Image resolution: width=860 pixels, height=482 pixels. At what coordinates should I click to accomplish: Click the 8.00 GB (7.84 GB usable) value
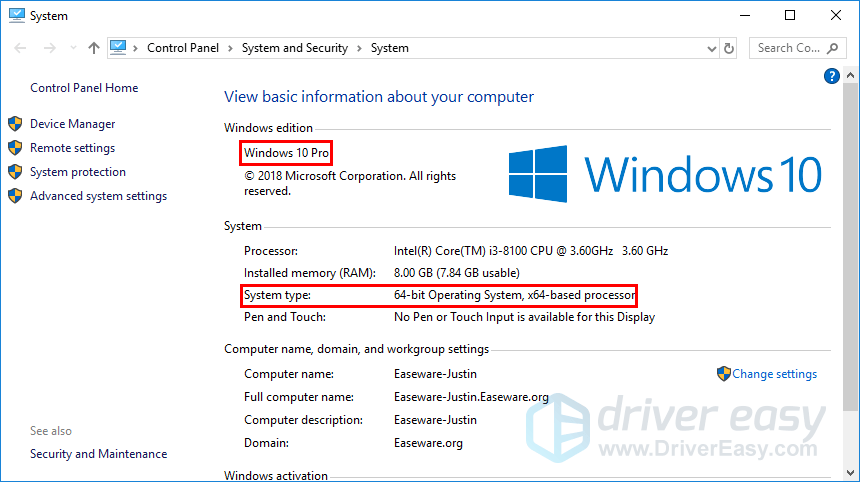(457, 273)
